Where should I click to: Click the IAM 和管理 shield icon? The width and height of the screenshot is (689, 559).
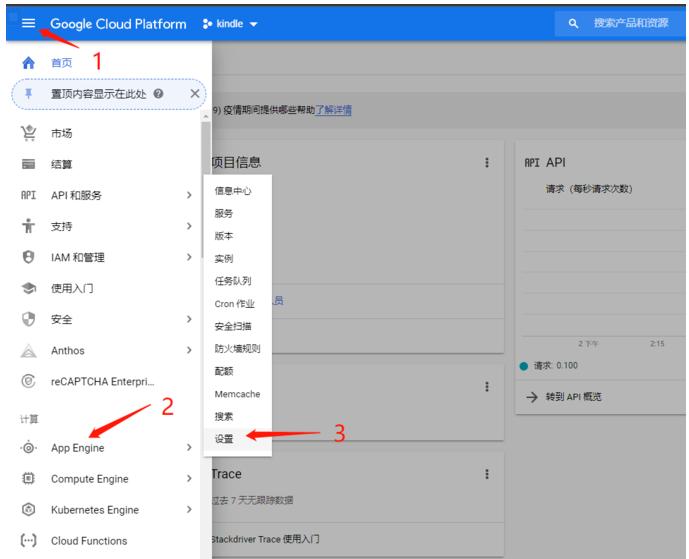29,257
